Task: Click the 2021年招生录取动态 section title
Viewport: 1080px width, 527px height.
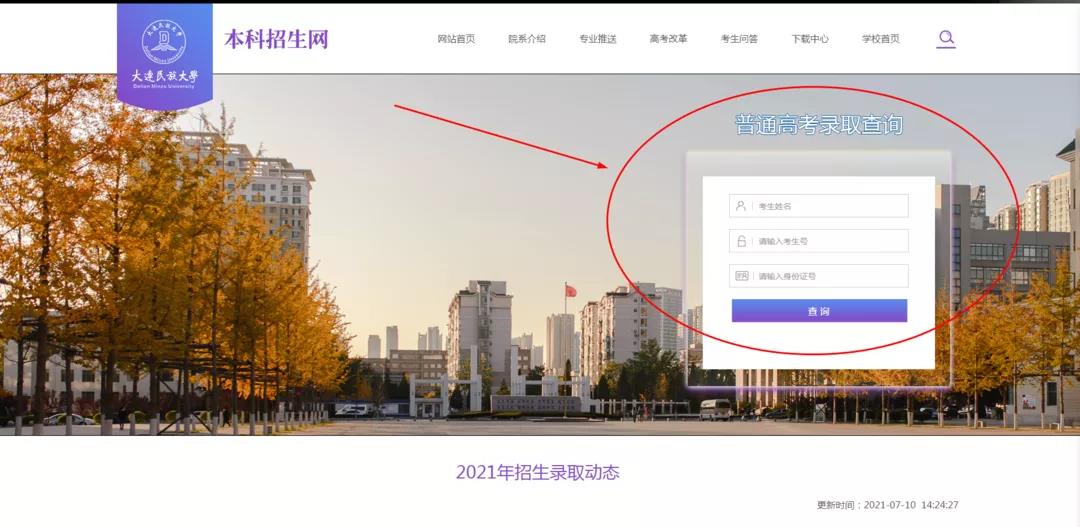Action: point(538,472)
